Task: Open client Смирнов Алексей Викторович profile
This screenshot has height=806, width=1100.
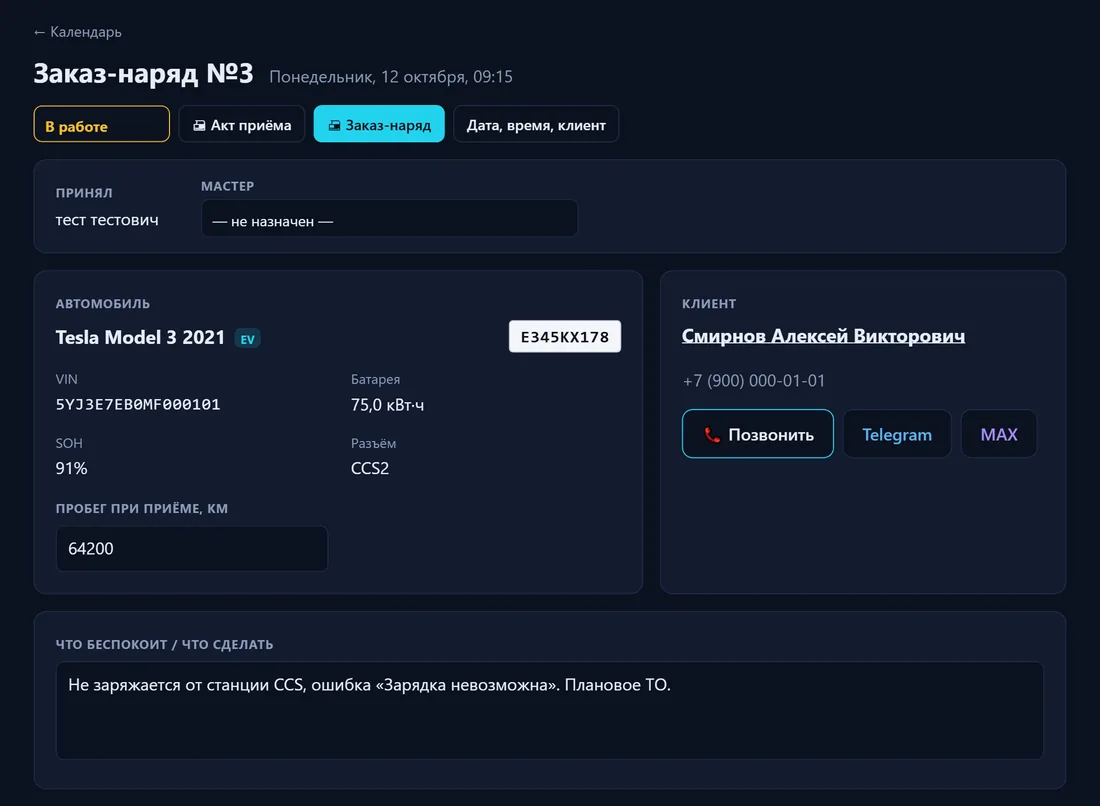Action: pos(824,336)
